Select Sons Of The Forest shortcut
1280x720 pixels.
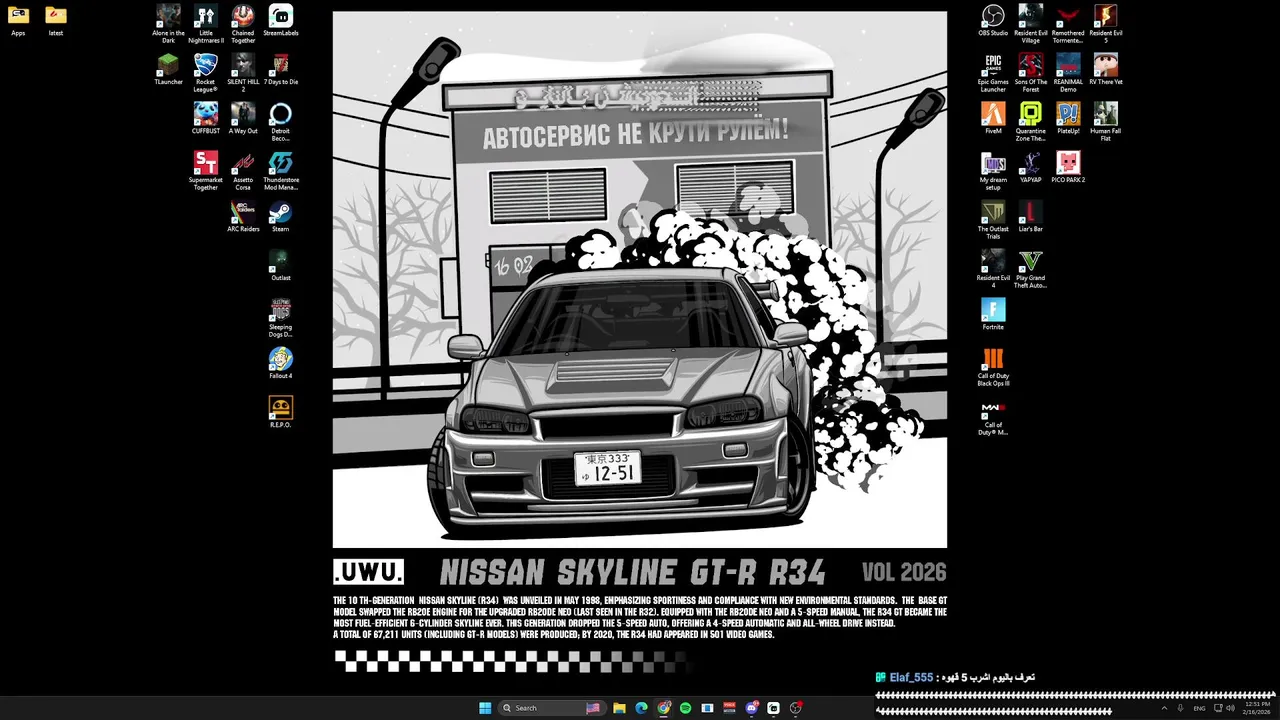tap(1031, 72)
